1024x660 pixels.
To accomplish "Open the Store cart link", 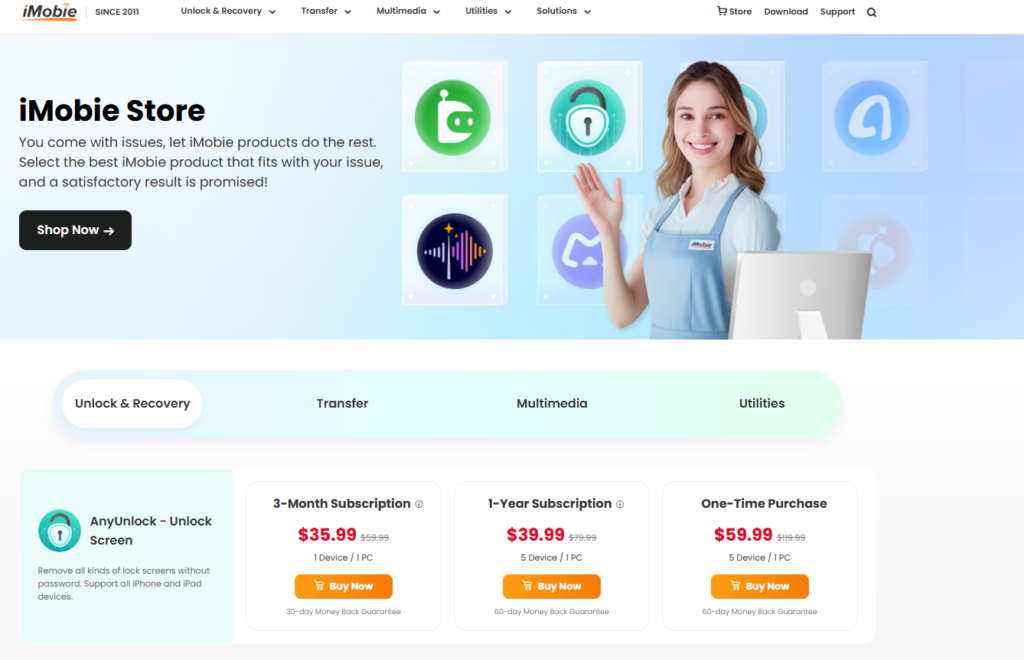I will pos(734,12).
